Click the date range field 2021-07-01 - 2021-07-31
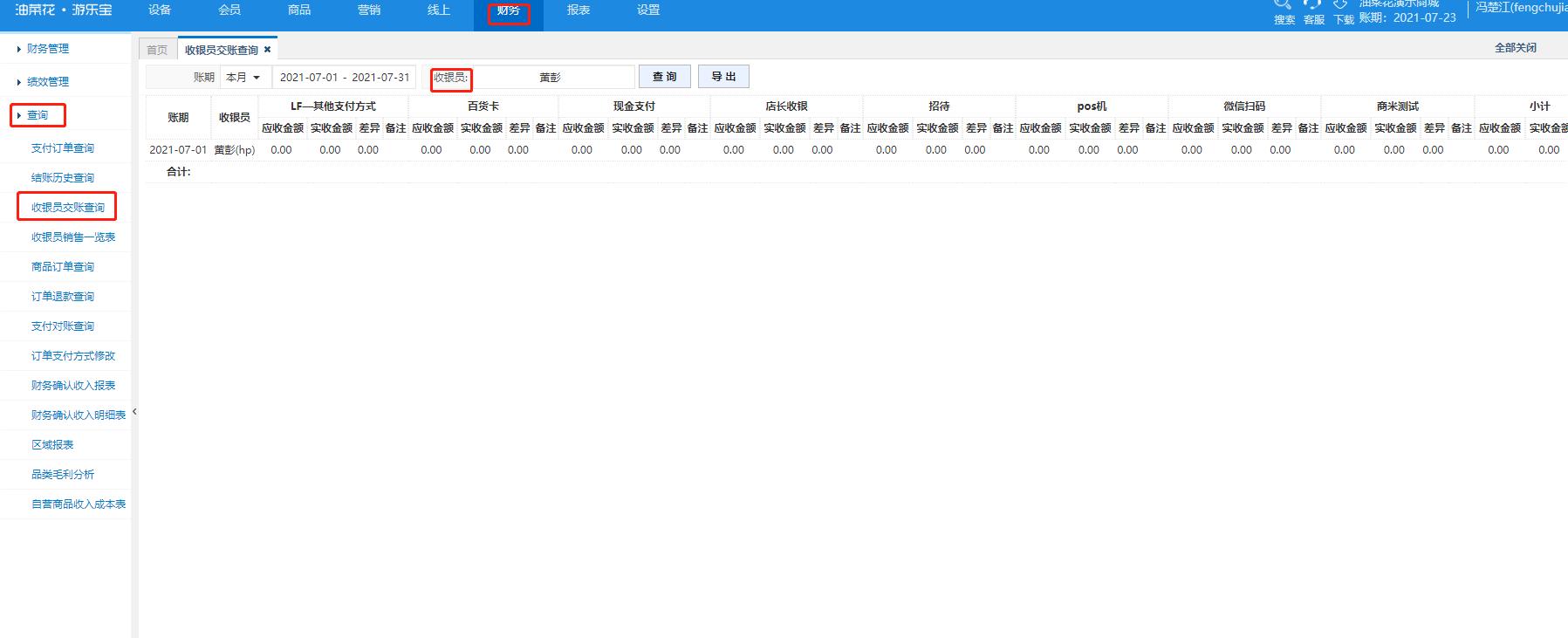Image resolution: width=1568 pixels, height=638 pixels. coord(345,77)
